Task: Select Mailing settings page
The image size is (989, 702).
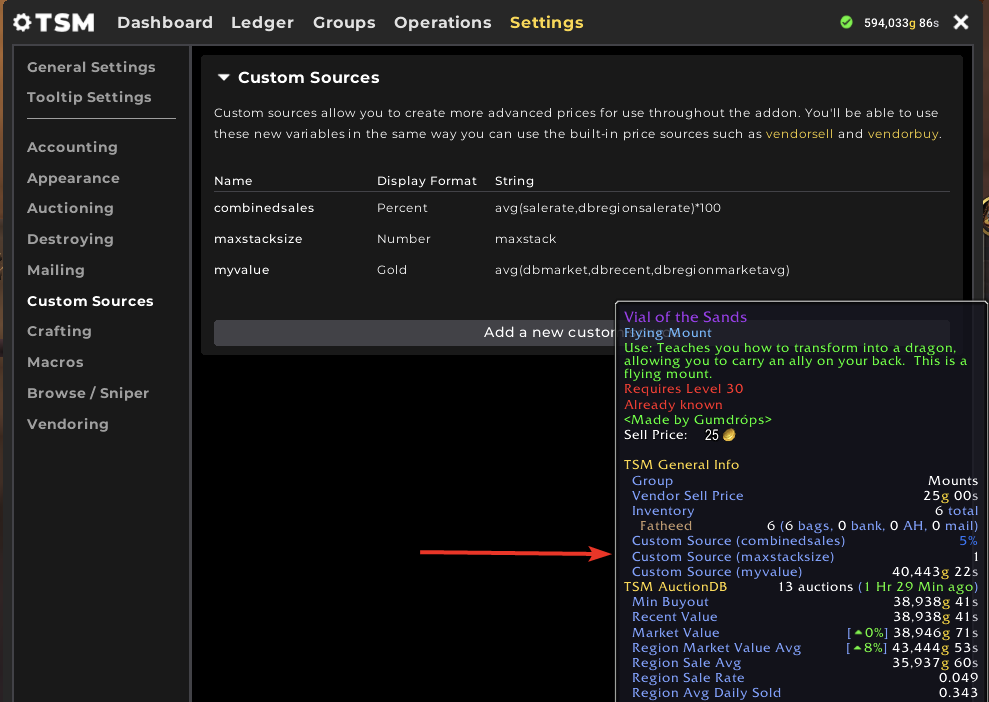Action: click(x=56, y=270)
